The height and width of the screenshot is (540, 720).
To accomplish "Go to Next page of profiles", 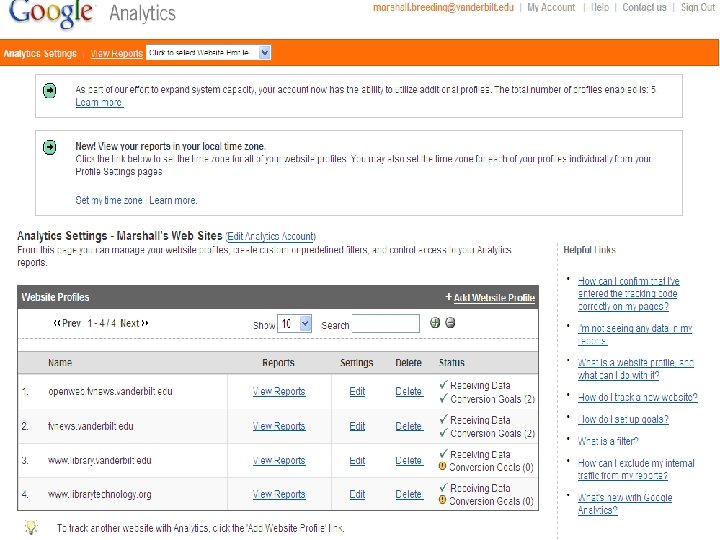I will [x=134, y=323].
